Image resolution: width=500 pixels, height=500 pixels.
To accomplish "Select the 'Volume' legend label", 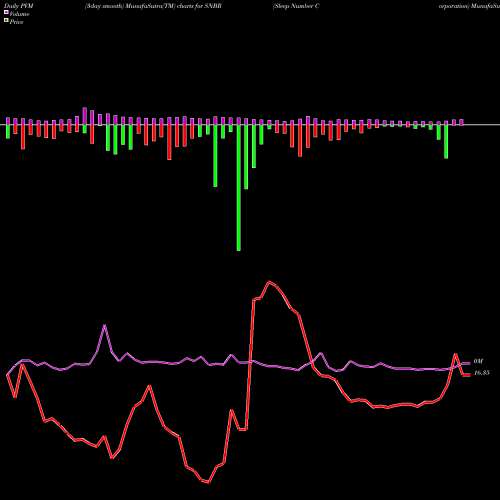I will coord(19,14).
